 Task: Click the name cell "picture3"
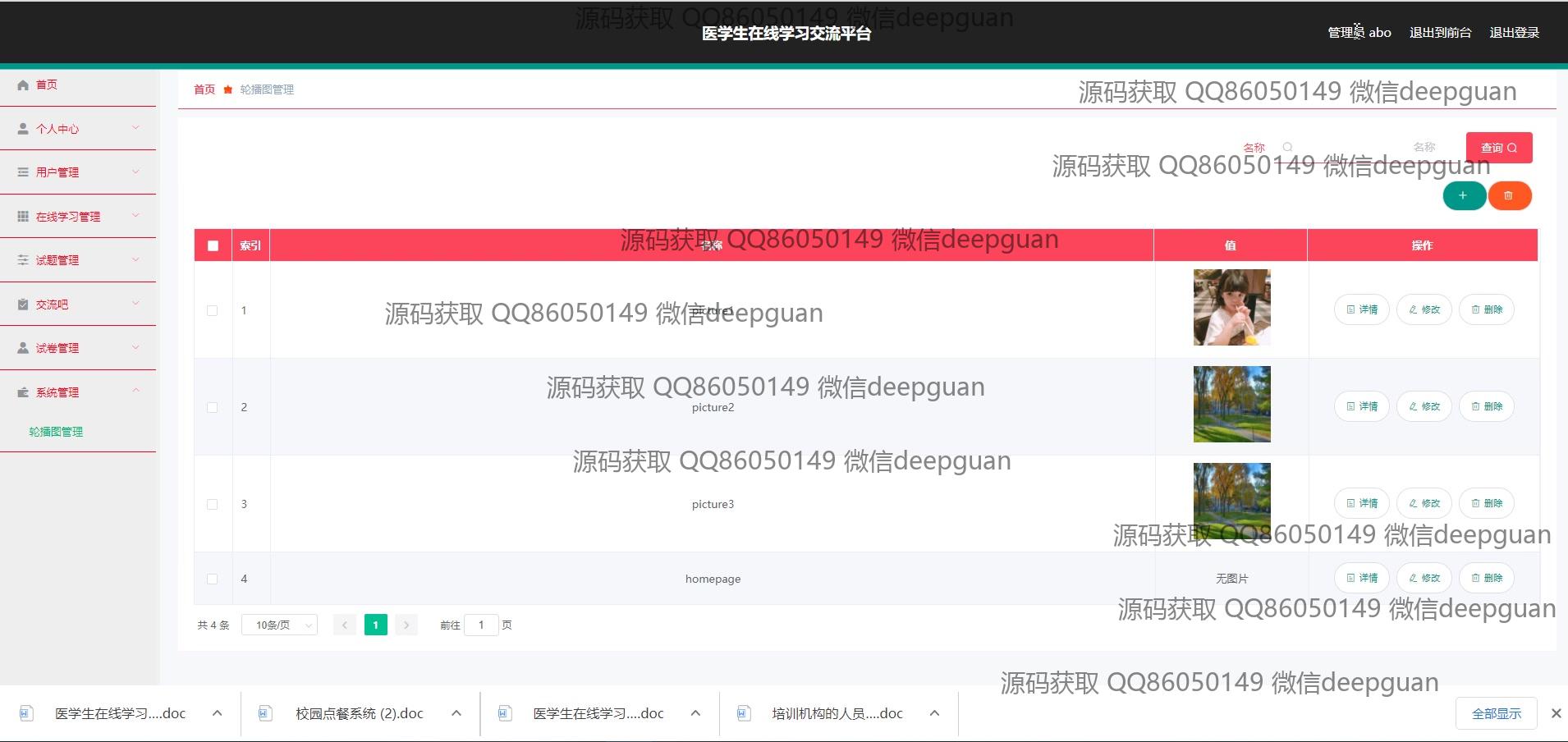tap(713, 504)
